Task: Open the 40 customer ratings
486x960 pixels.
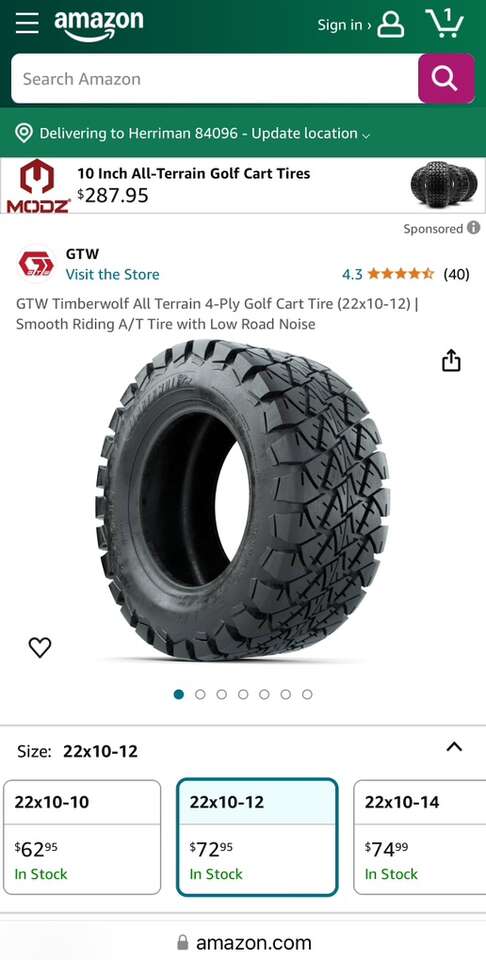Action: coord(456,274)
